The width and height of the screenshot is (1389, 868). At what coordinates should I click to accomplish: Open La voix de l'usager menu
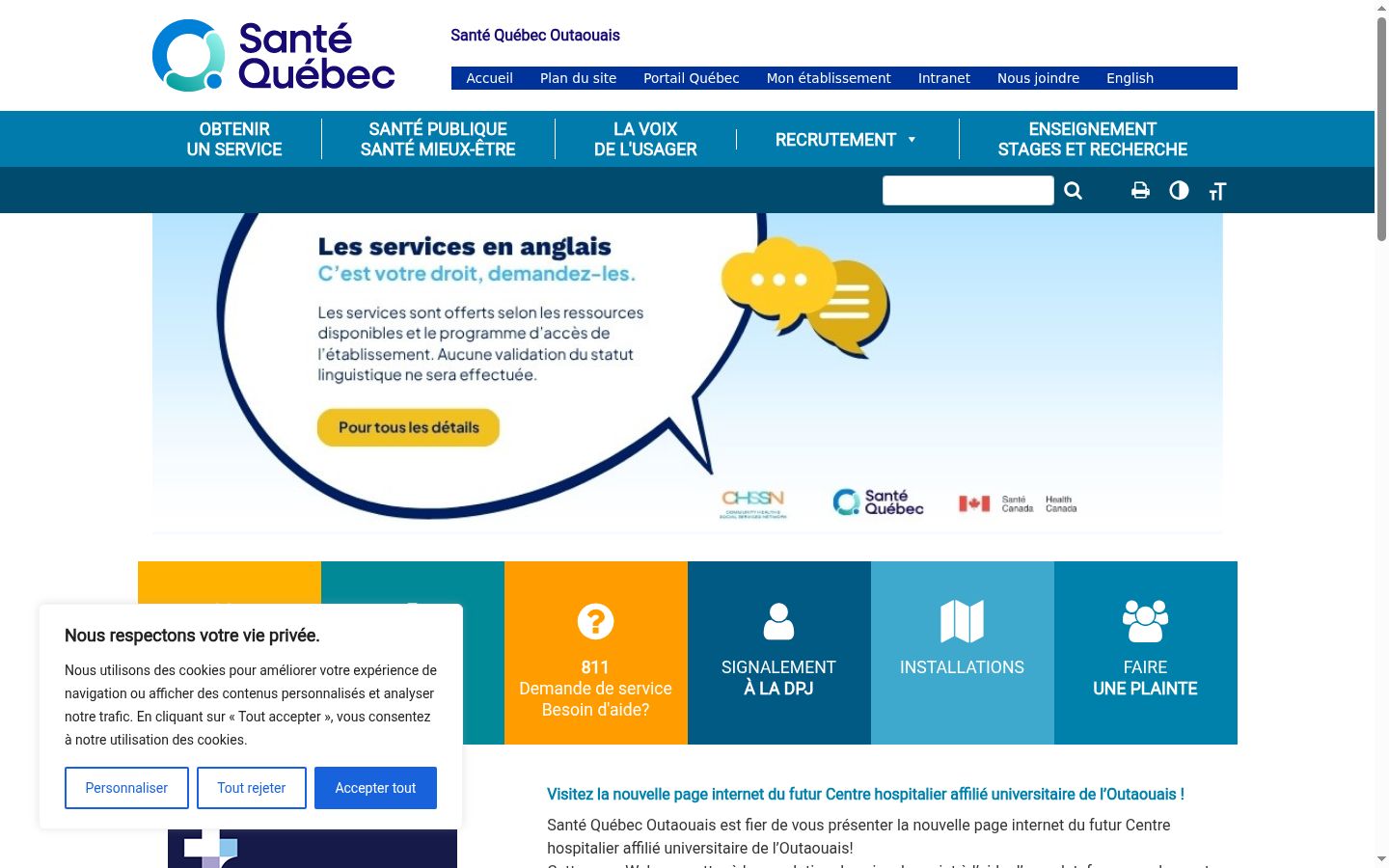(x=645, y=139)
